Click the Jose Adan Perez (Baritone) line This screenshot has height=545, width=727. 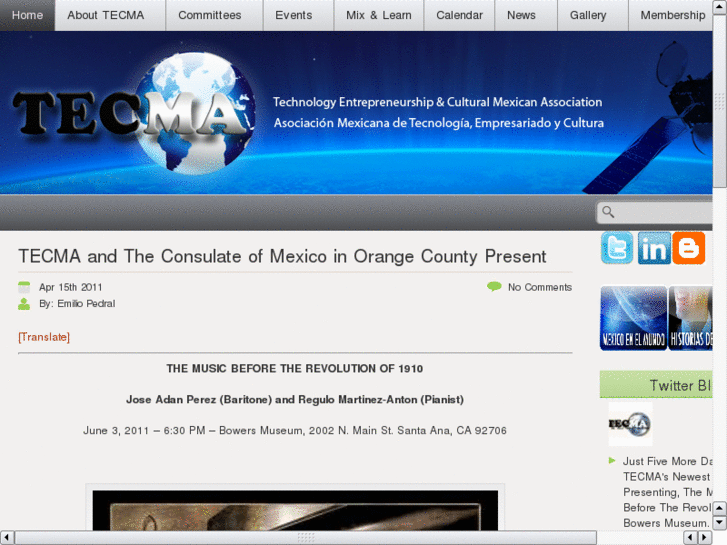click(295, 399)
